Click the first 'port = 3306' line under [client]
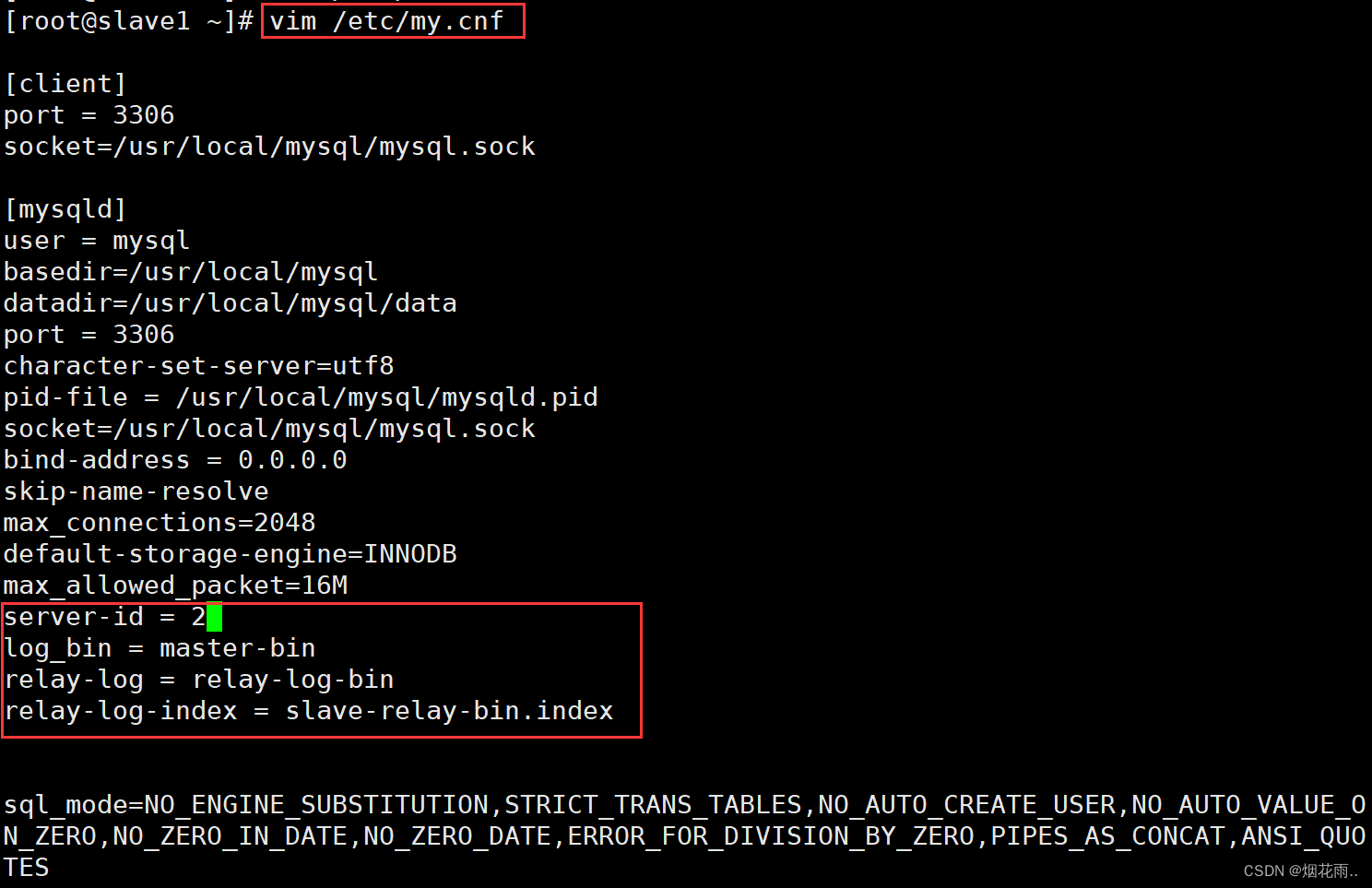Viewport: 1372px width, 888px height. pos(89,115)
